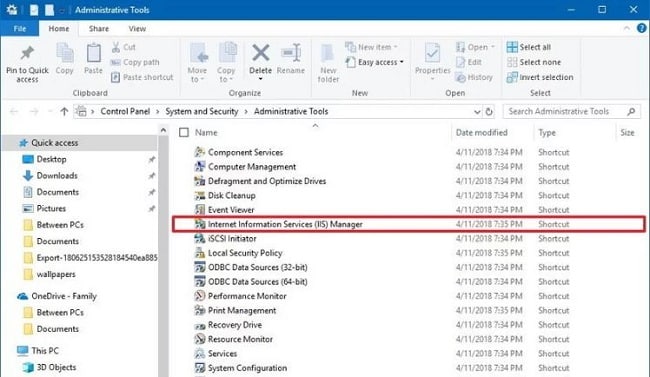Screen dimensions: 650x377
Task: Navigate to Control Panel breadcrumb
Action: coord(125,111)
